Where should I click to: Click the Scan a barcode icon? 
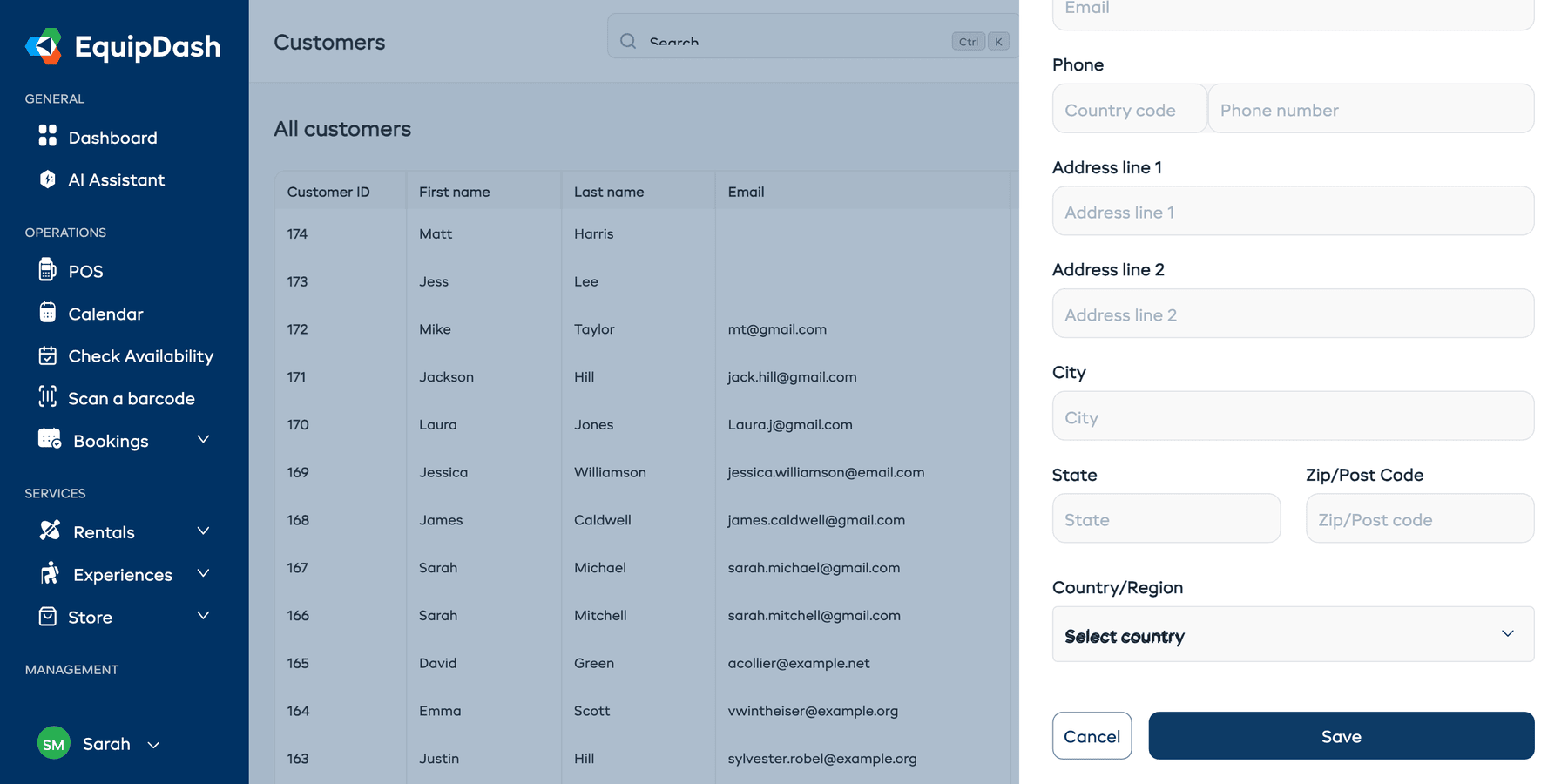(48, 398)
